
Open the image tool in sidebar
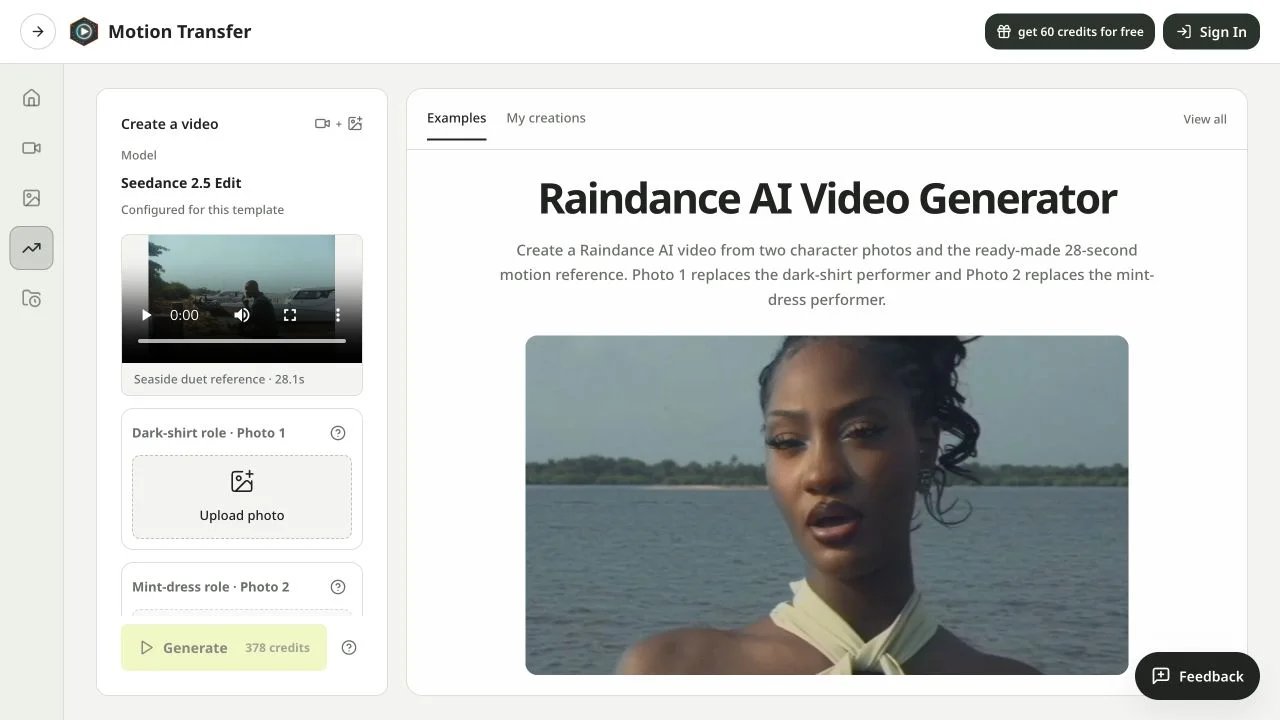click(x=32, y=198)
